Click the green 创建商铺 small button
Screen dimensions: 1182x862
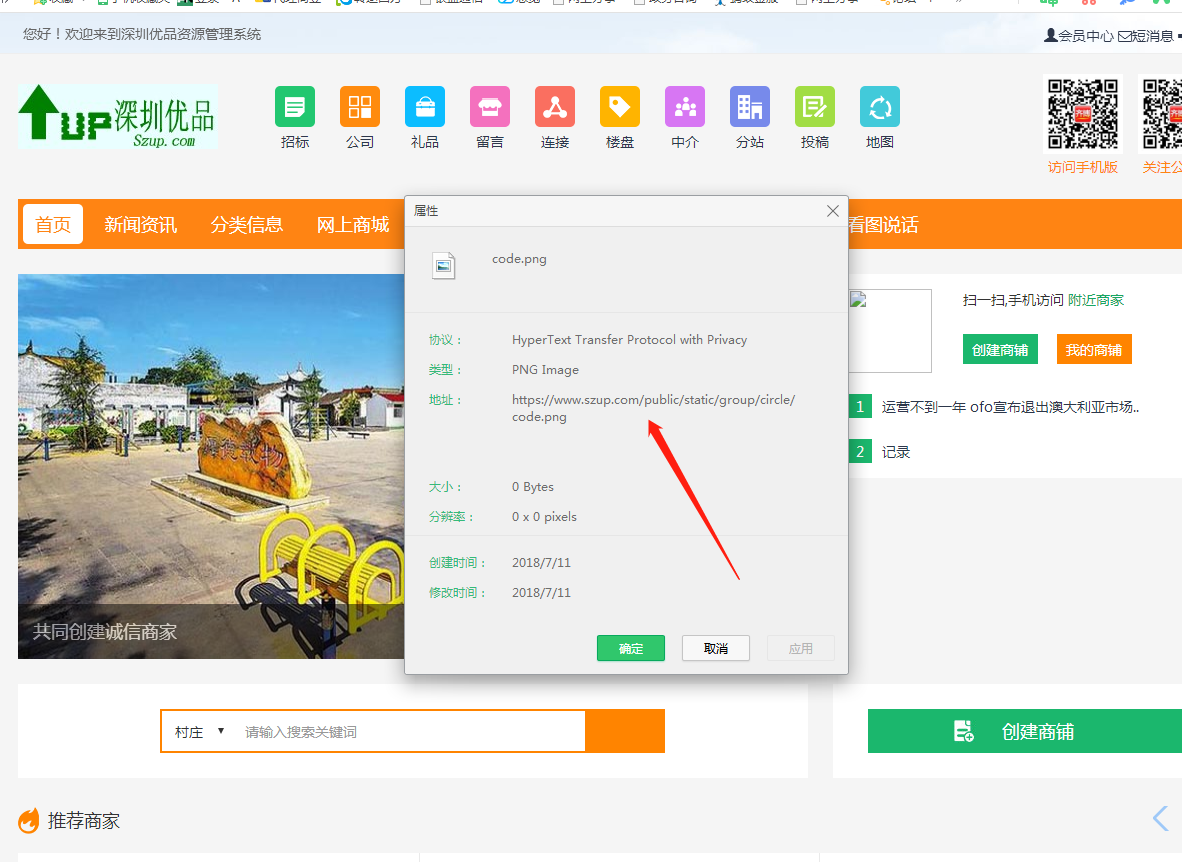(1000, 350)
